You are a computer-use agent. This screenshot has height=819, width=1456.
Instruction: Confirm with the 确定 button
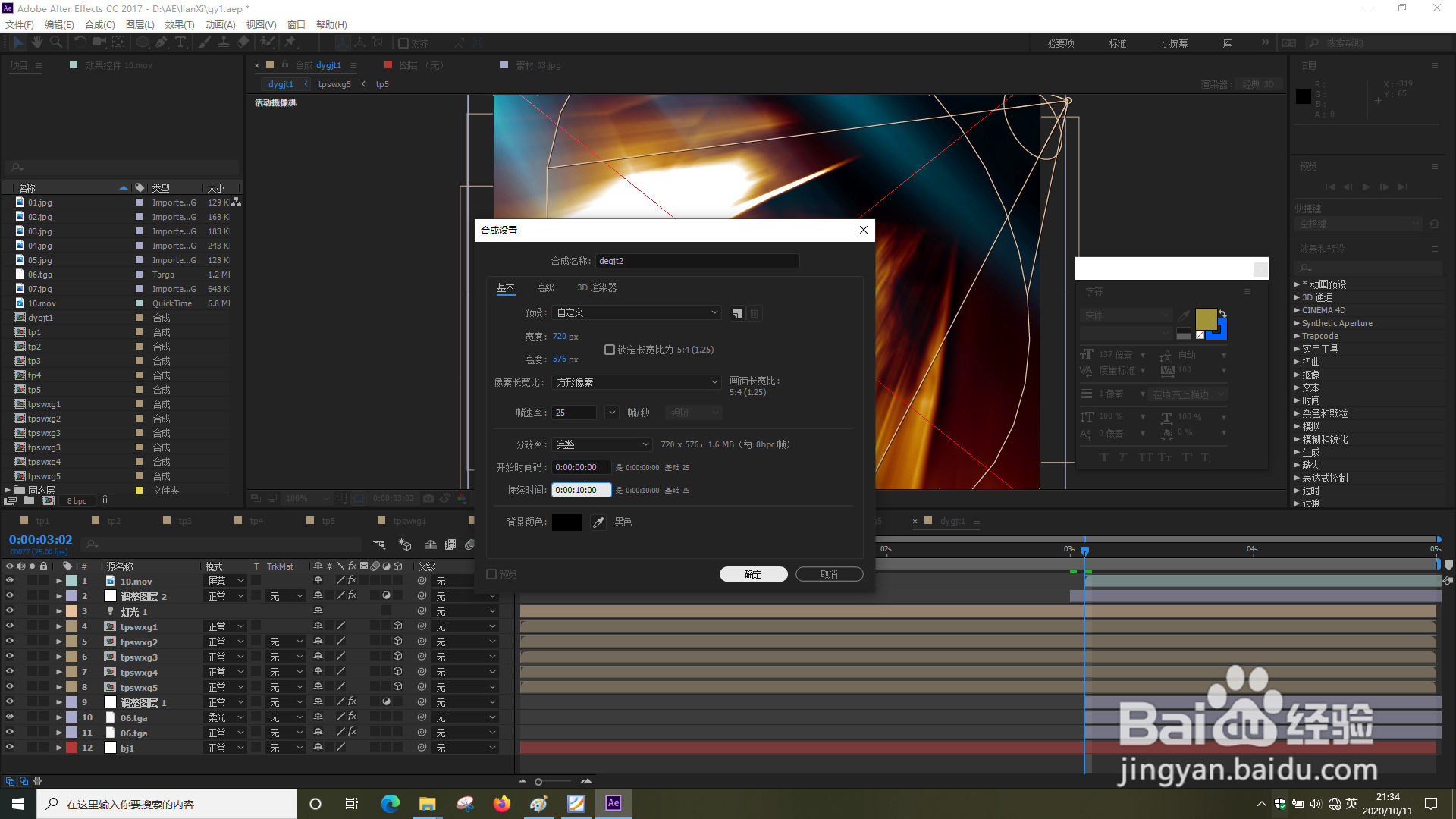click(753, 574)
